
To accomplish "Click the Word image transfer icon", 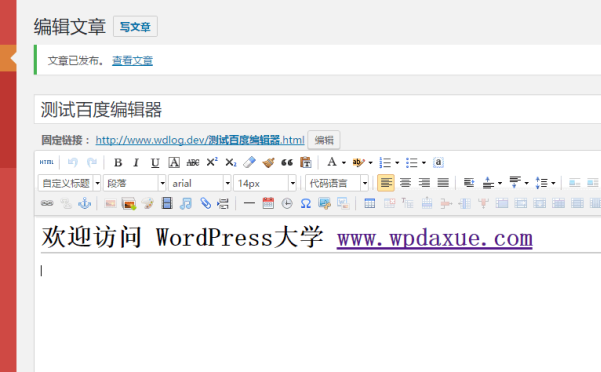I will (x=343, y=203).
